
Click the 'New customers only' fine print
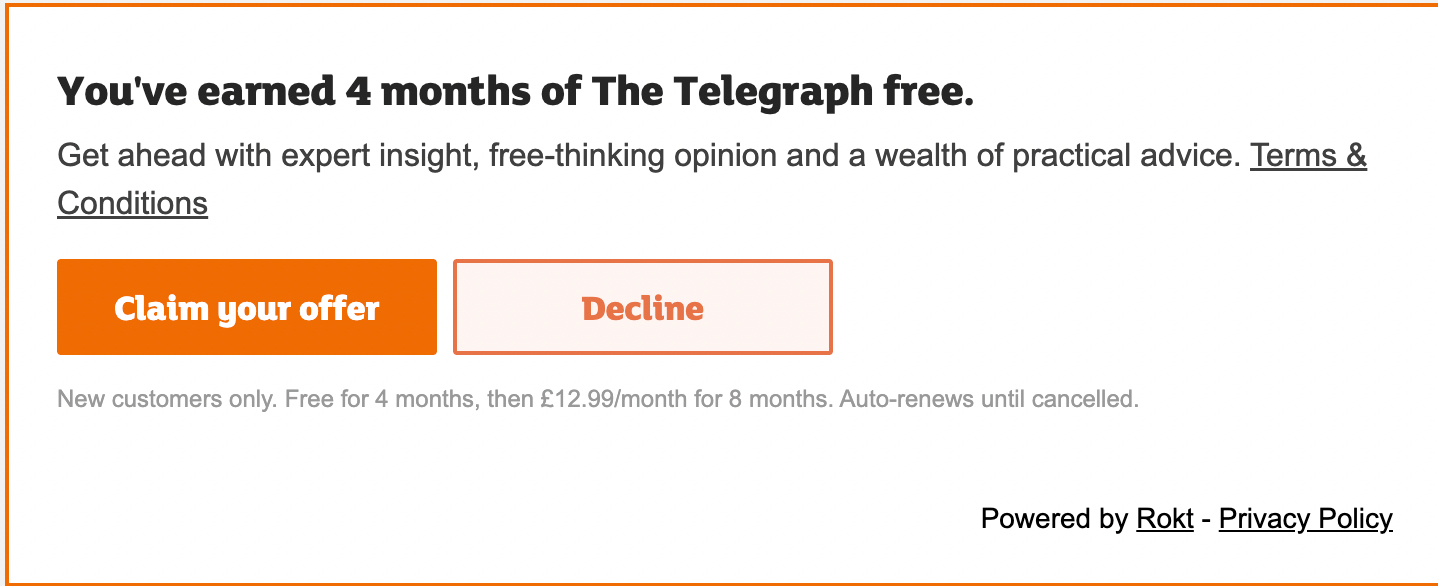click(167, 400)
